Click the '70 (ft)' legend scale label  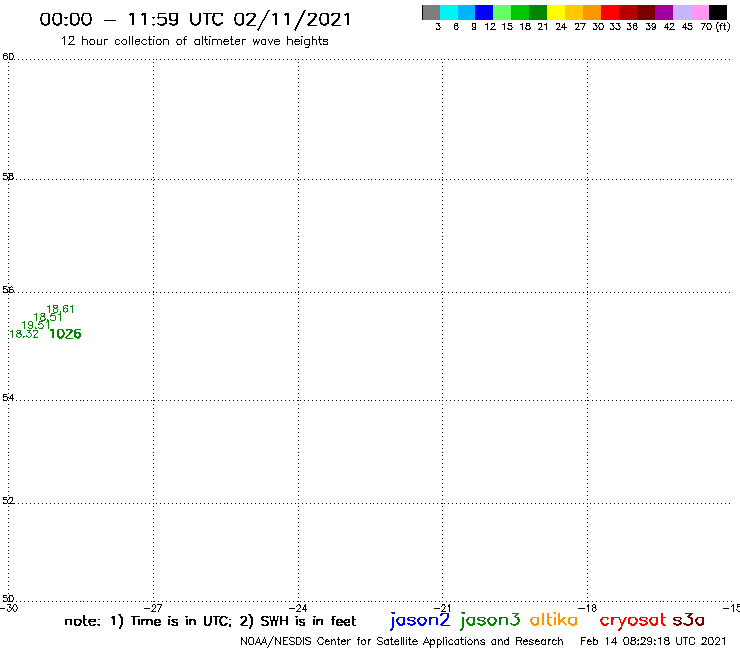tap(715, 26)
